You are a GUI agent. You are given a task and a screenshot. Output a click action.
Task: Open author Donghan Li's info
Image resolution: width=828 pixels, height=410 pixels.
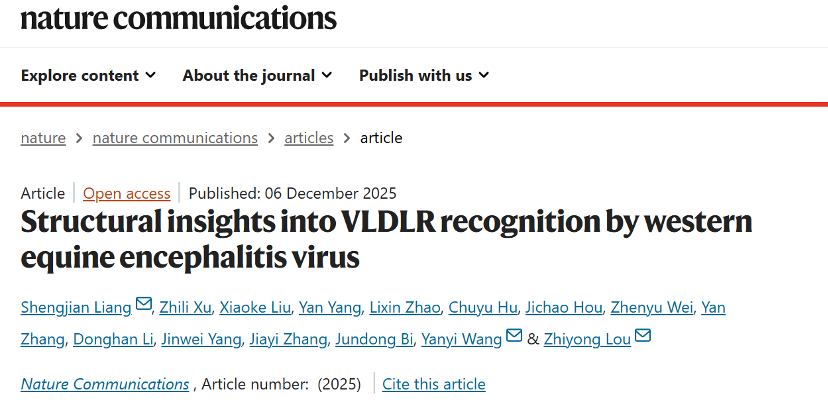click(113, 339)
